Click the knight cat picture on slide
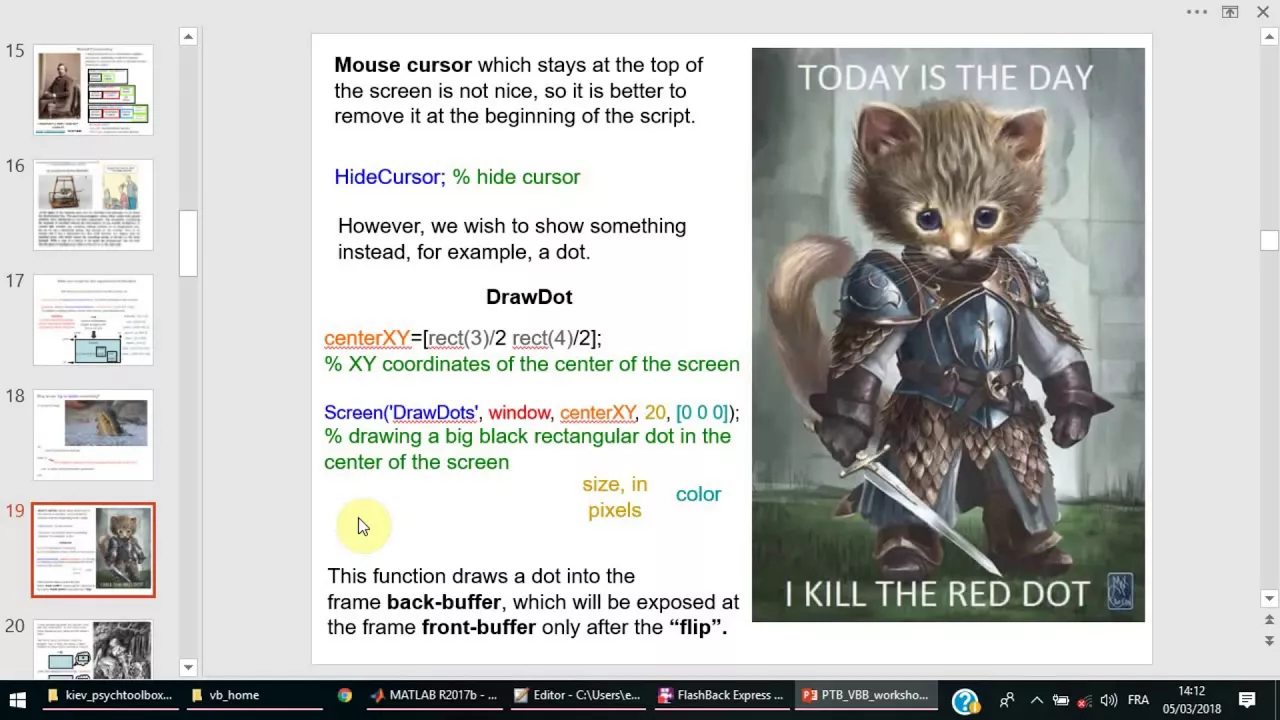The width and height of the screenshot is (1280, 720). coord(948,335)
